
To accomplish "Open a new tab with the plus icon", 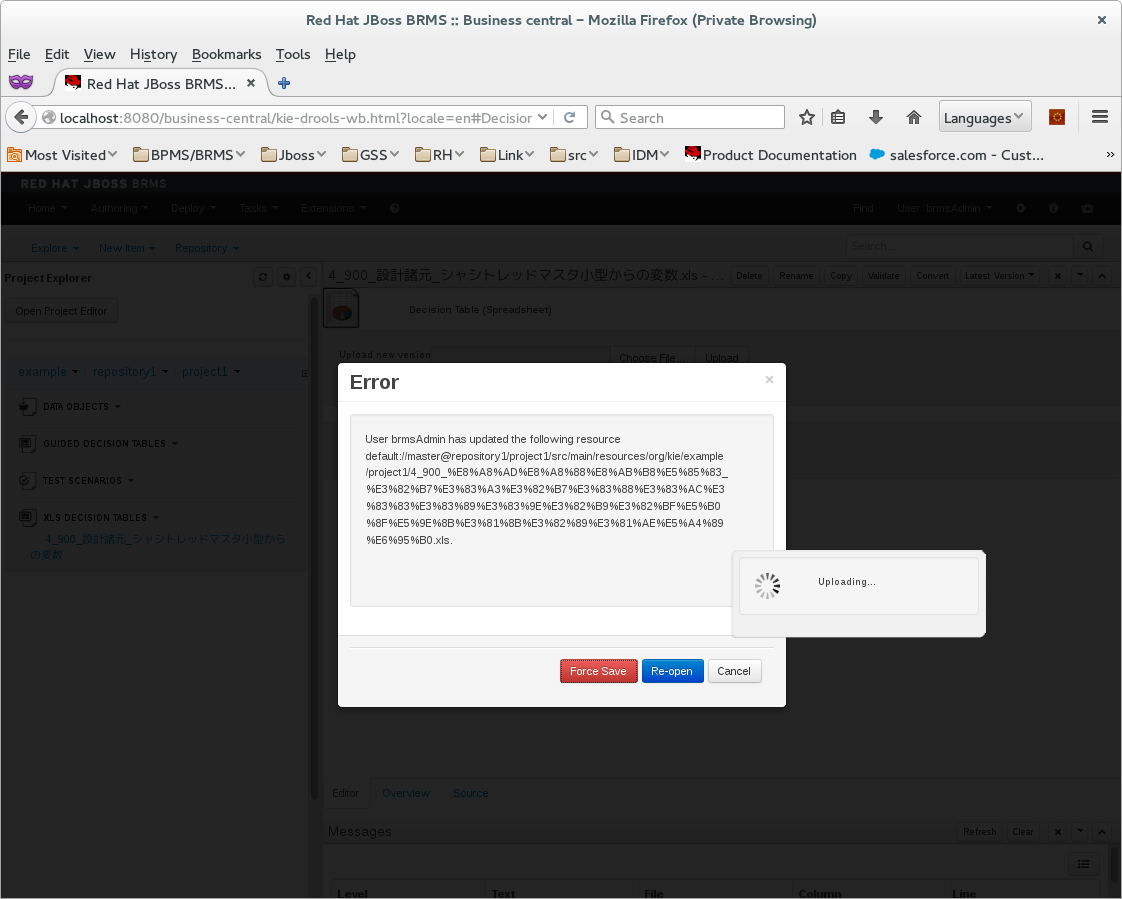I will pyautogui.click(x=284, y=83).
